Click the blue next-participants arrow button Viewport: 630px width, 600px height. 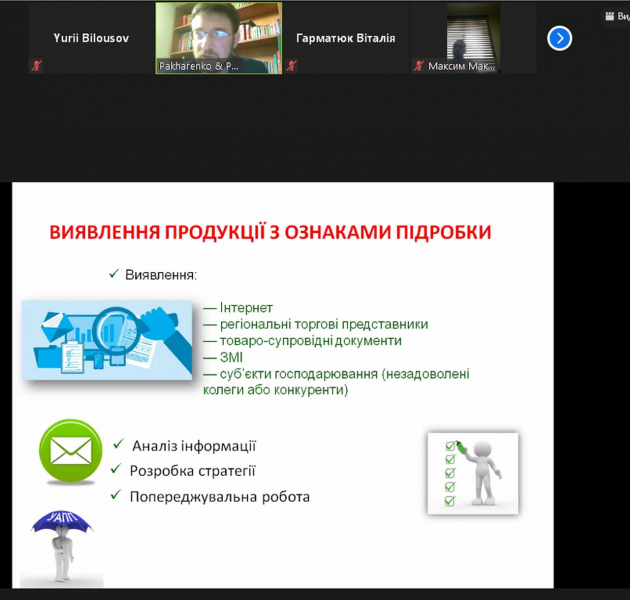(x=560, y=38)
